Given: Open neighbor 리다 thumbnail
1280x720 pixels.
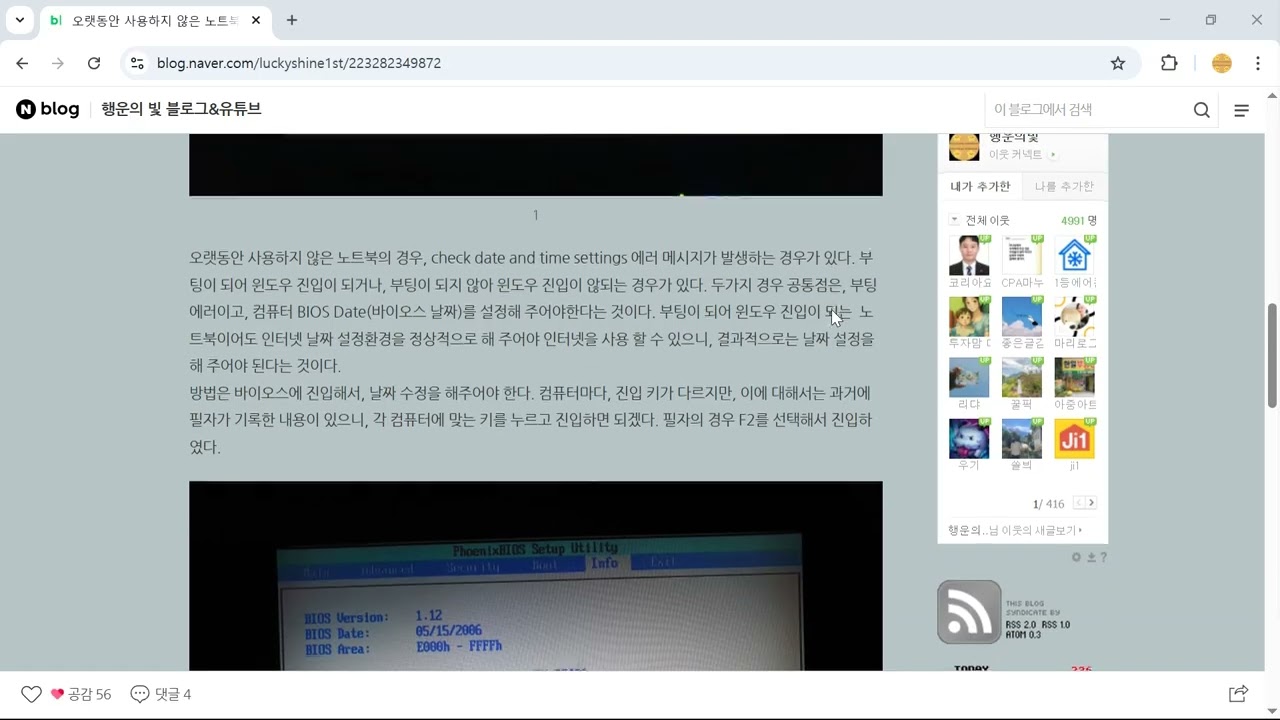Looking at the screenshot, I should click(x=969, y=378).
